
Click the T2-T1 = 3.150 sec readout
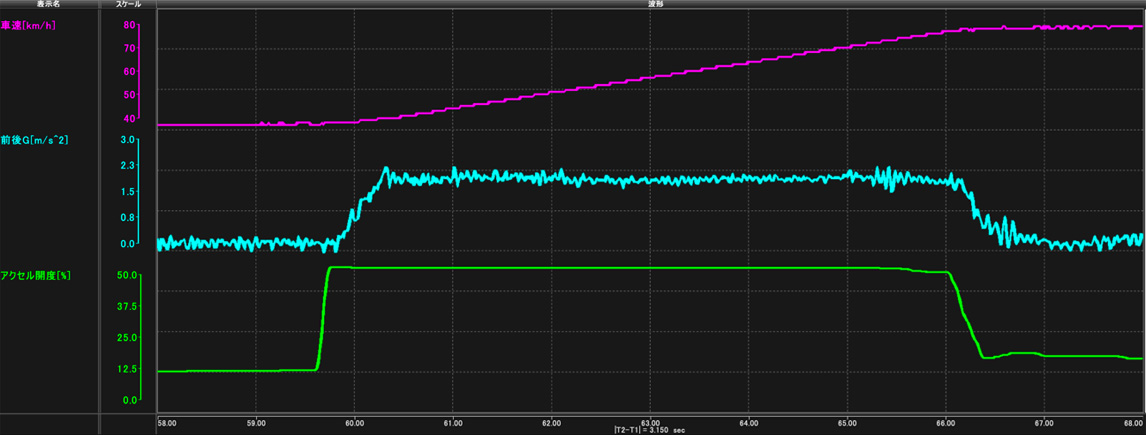pos(650,431)
